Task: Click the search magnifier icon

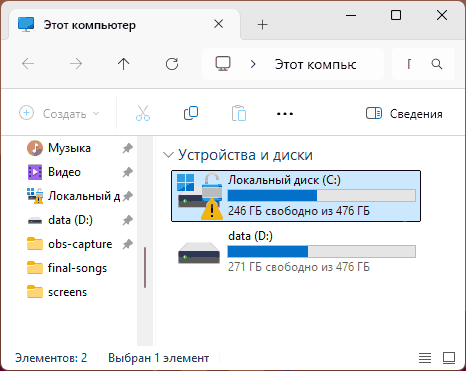Action: pyautogui.click(x=437, y=64)
